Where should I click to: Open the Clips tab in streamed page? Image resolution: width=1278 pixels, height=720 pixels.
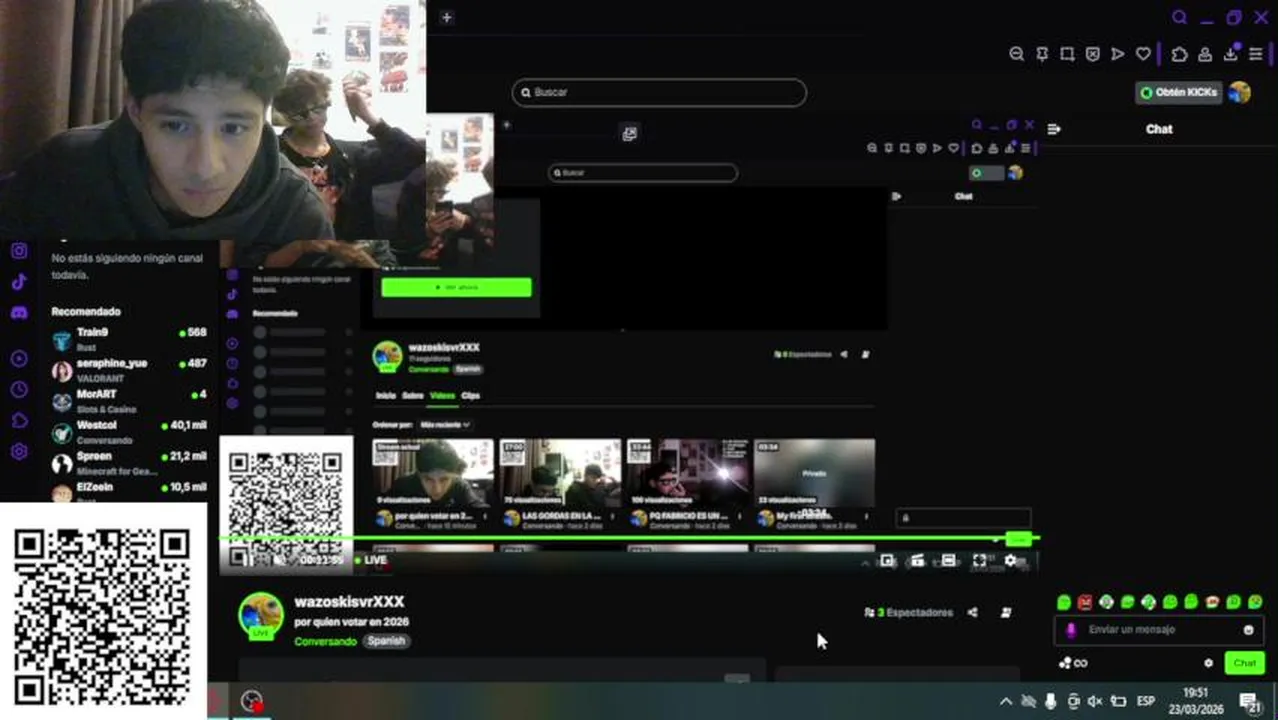(471, 395)
